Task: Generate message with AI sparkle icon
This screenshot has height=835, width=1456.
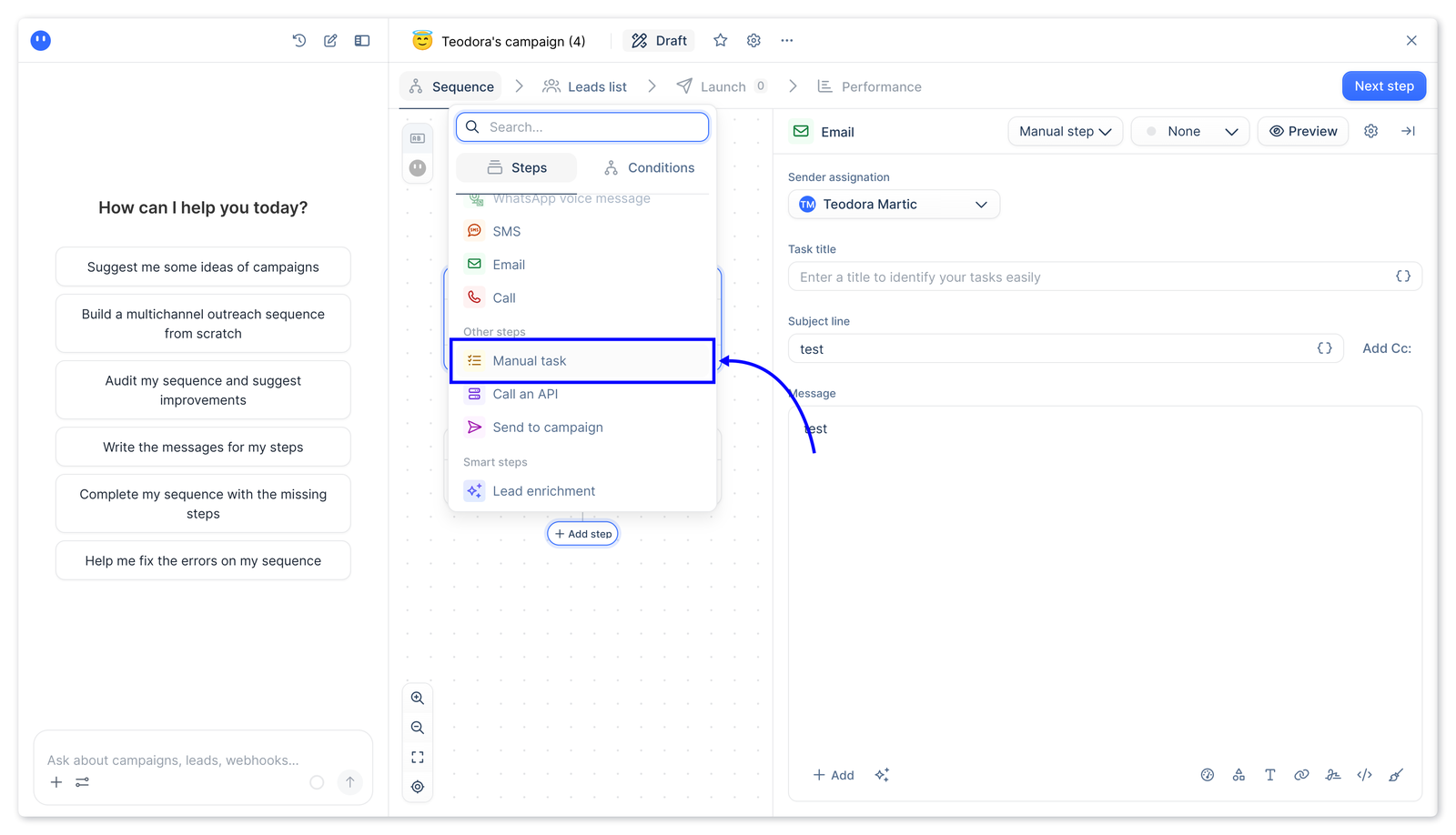Action: (882, 775)
